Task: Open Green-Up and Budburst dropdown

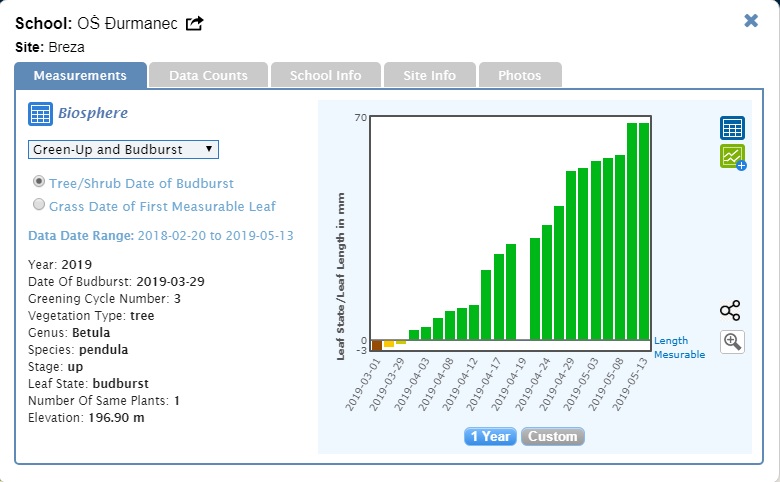Action: 122,149
